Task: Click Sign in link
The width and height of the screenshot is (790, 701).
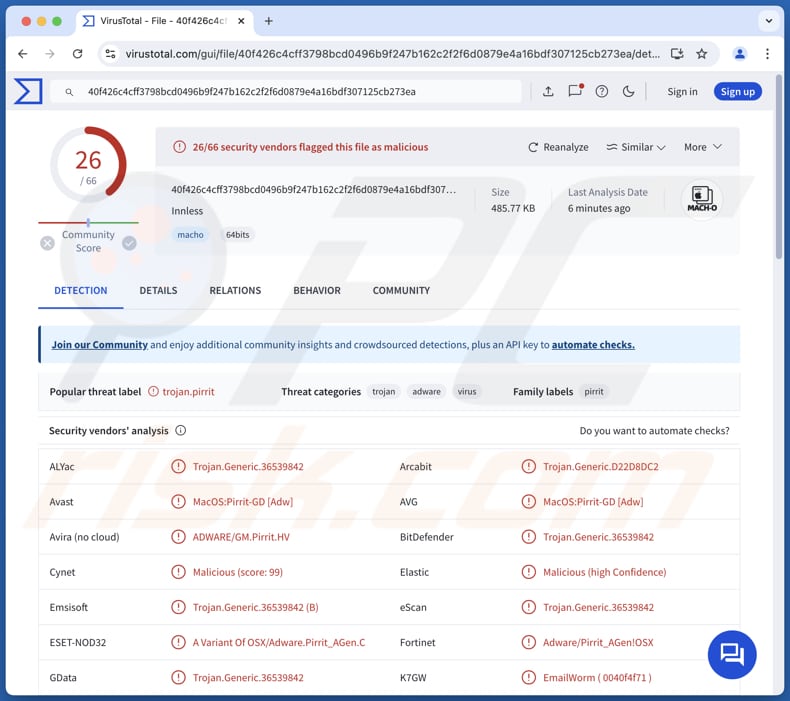Action: point(682,92)
